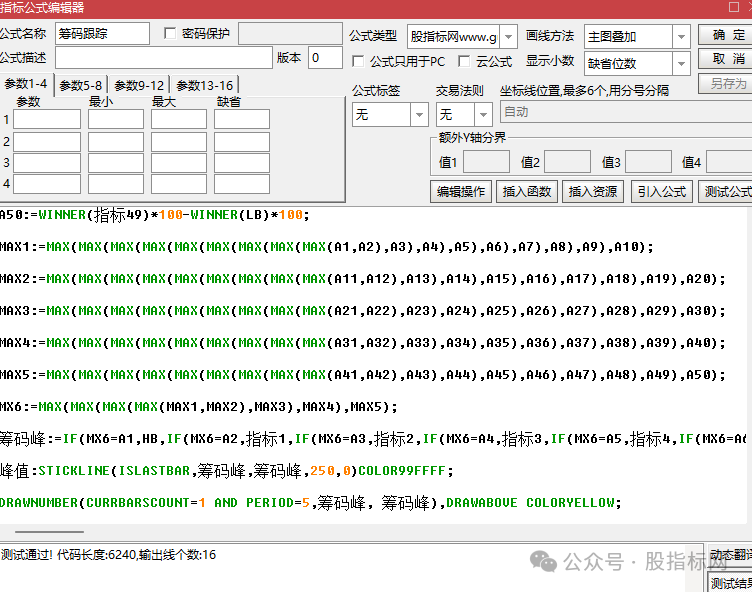Click the 测试公式 button
Image resolution: width=752 pixels, height=592 pixels.
pyautogui.click(x=726, y=191)
